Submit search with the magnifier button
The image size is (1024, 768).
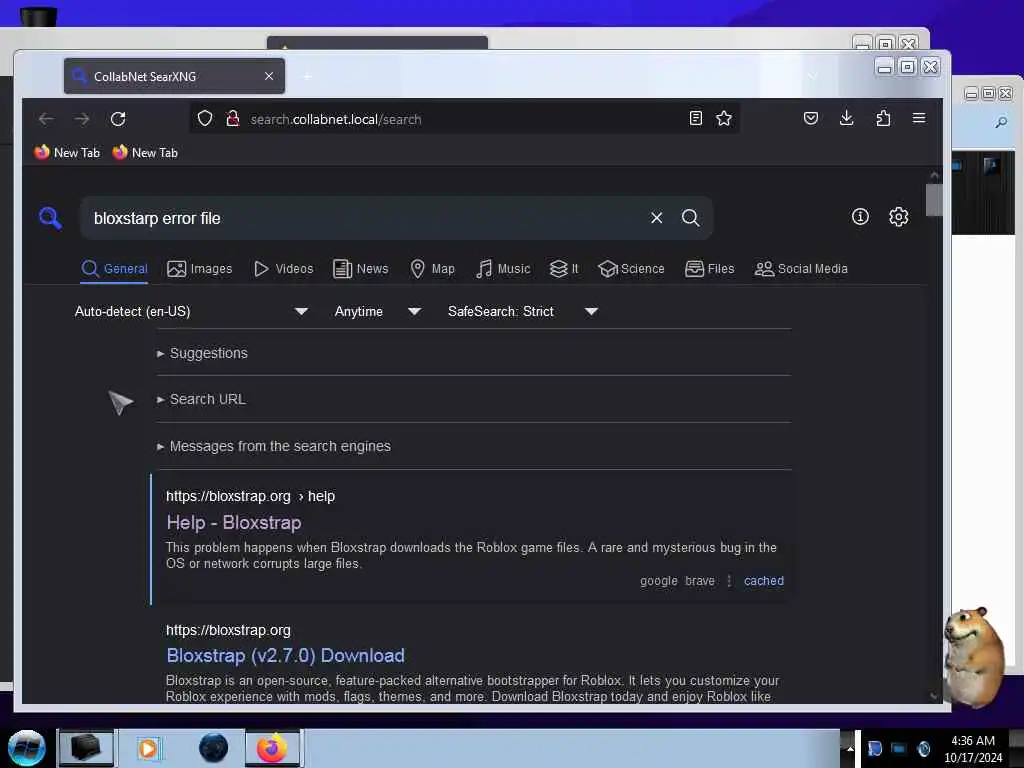(690, 218)
